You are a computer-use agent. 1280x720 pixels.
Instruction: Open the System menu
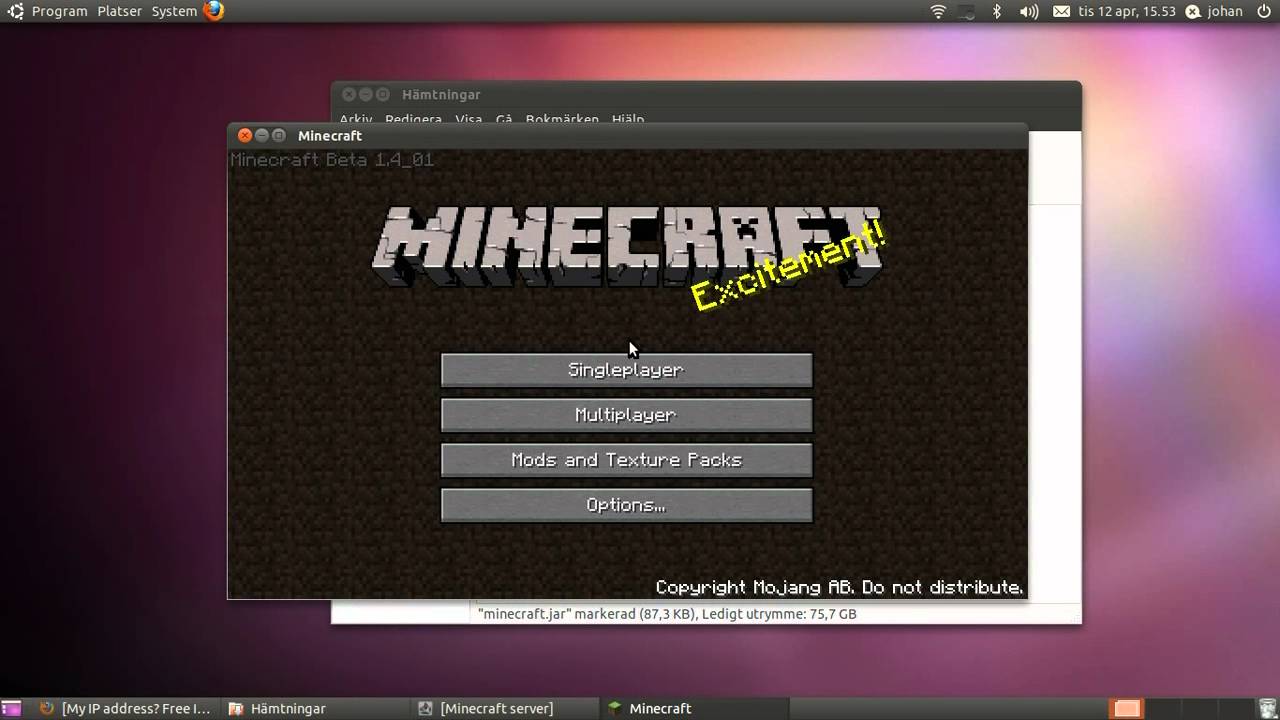174,12
